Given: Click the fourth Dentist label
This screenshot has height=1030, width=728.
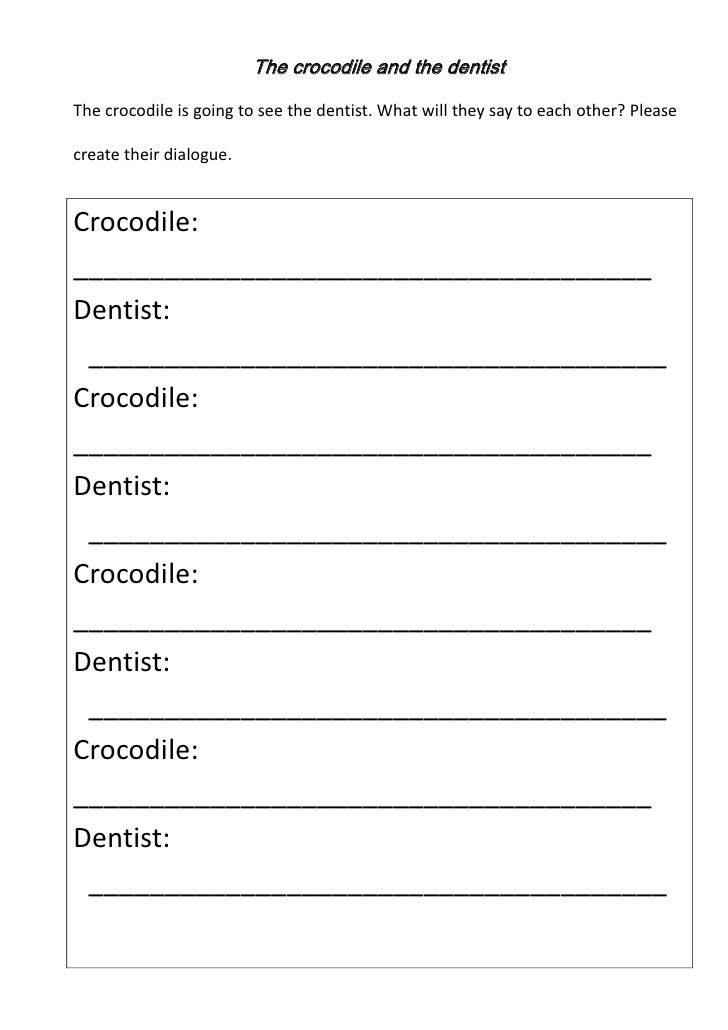Looking at the screenshot, I should (122, 838).
